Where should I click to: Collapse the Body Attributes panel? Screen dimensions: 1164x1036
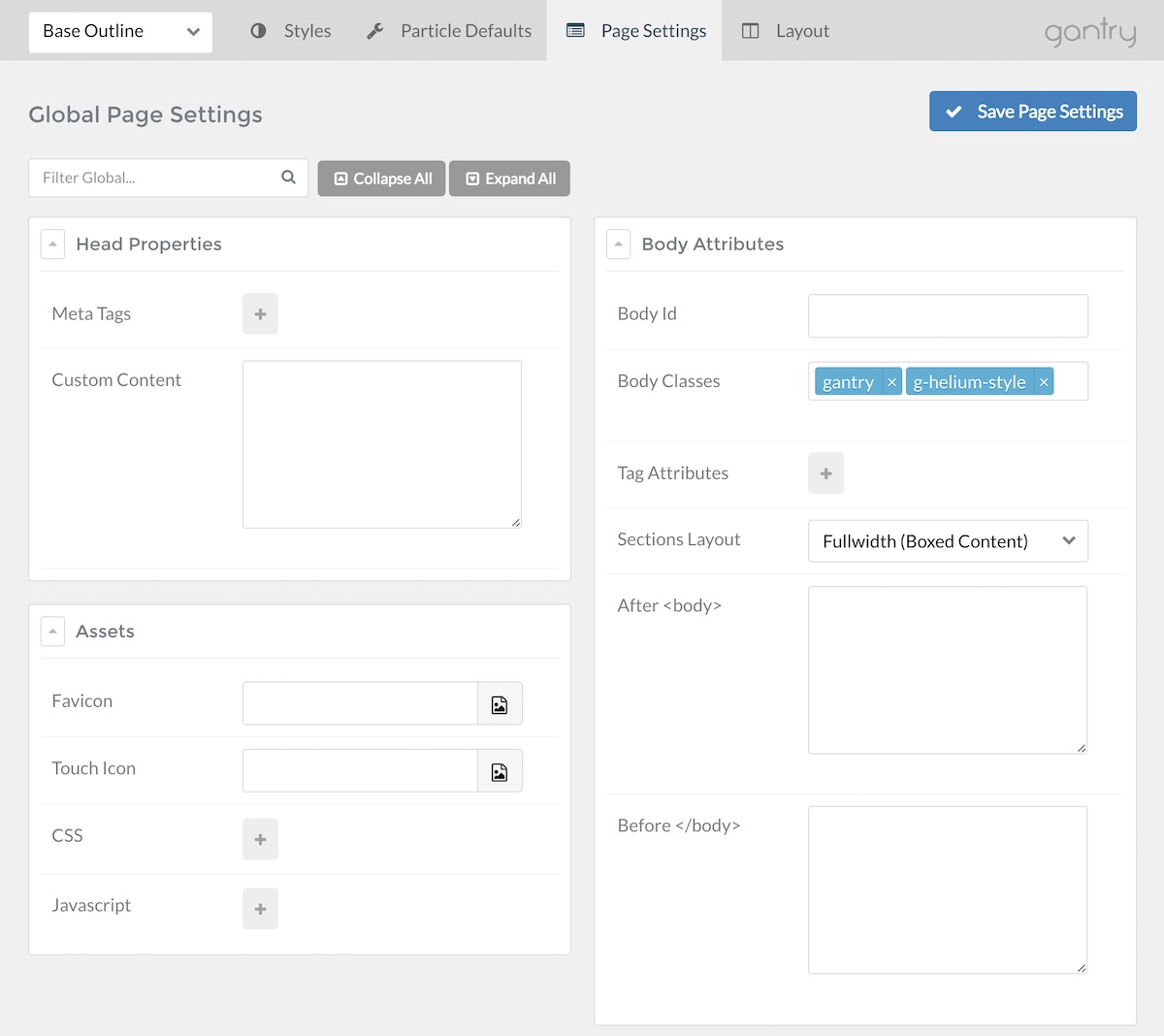coord(618,244)
